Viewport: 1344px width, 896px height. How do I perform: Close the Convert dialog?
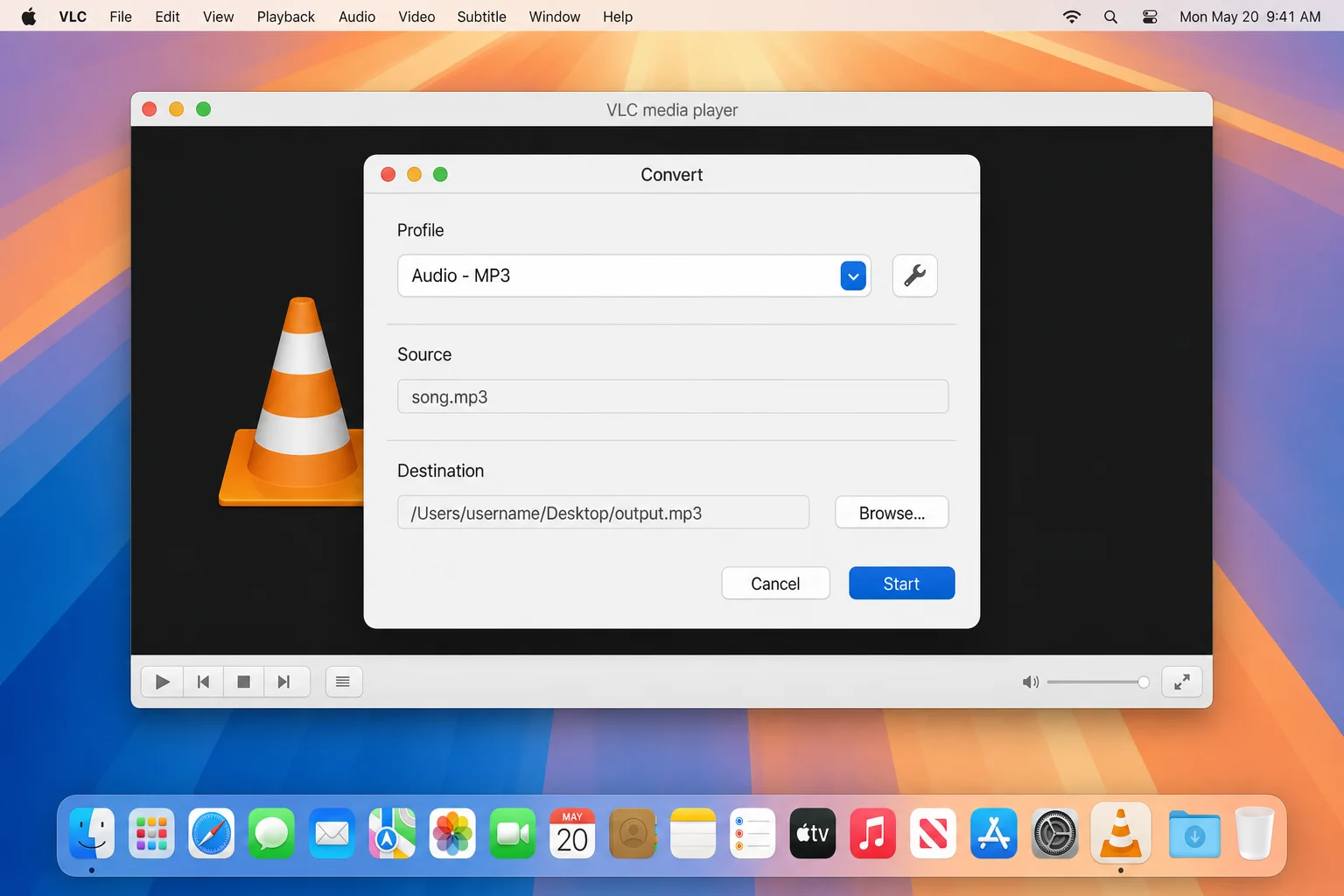point(388,174)
